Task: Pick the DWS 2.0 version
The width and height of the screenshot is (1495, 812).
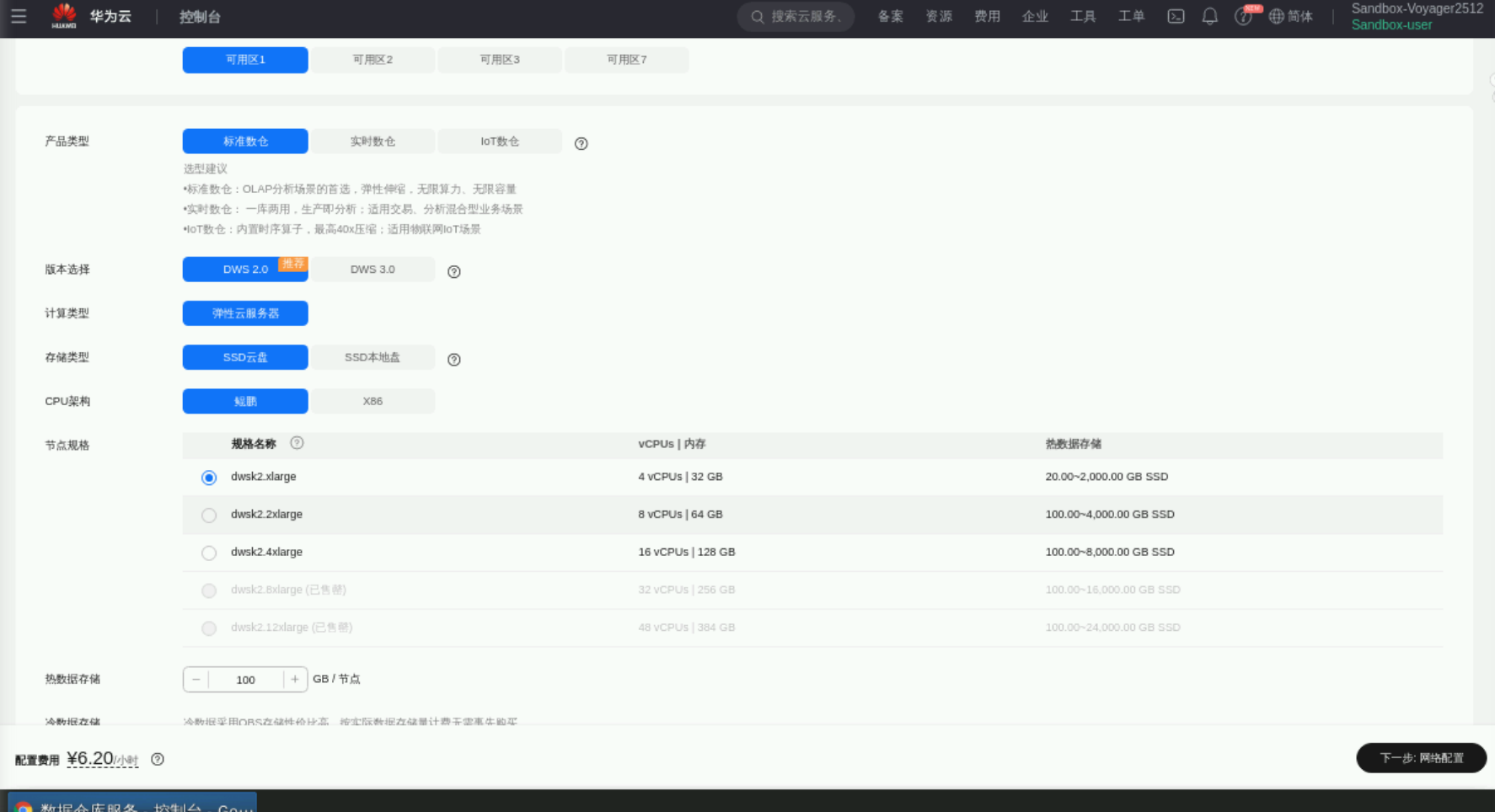Action: click(x=245, y=270)
